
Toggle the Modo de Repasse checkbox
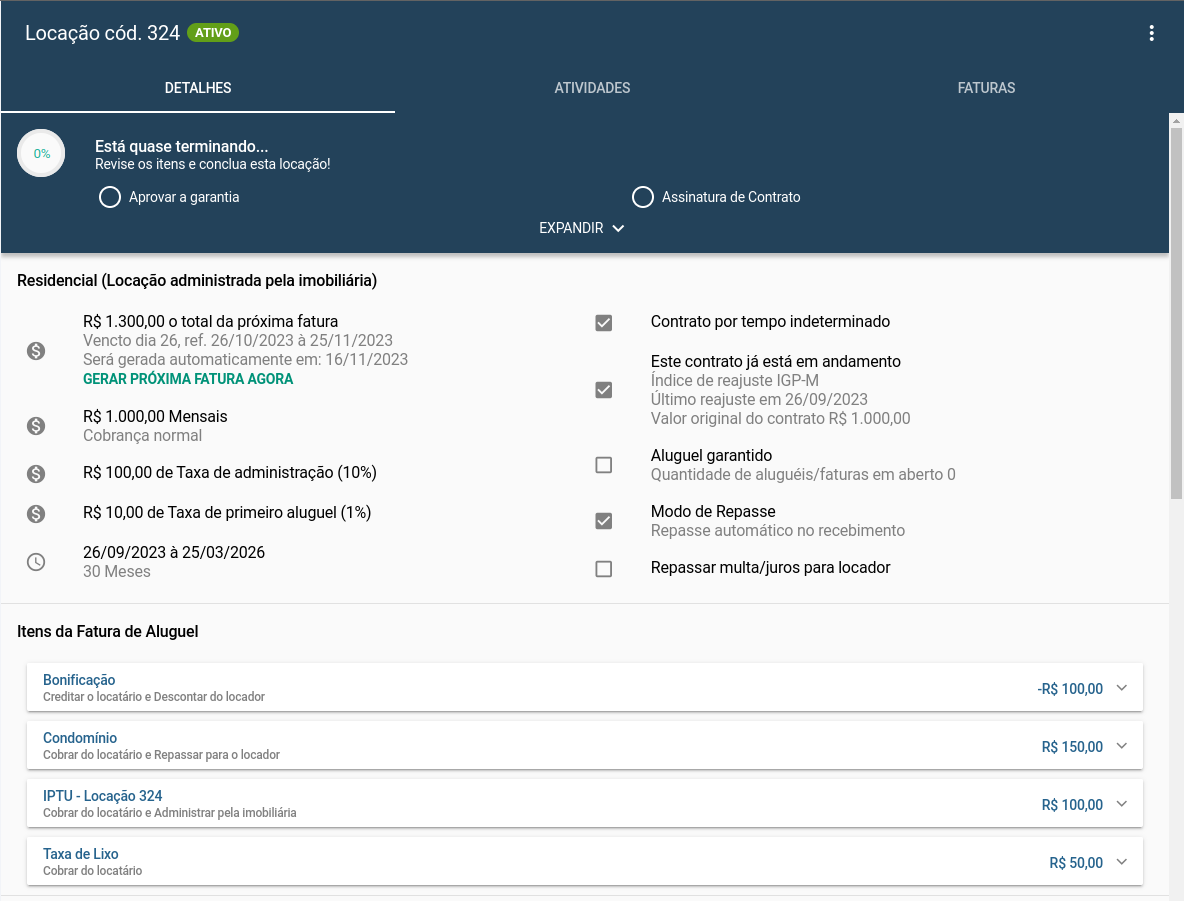(603, 521)
